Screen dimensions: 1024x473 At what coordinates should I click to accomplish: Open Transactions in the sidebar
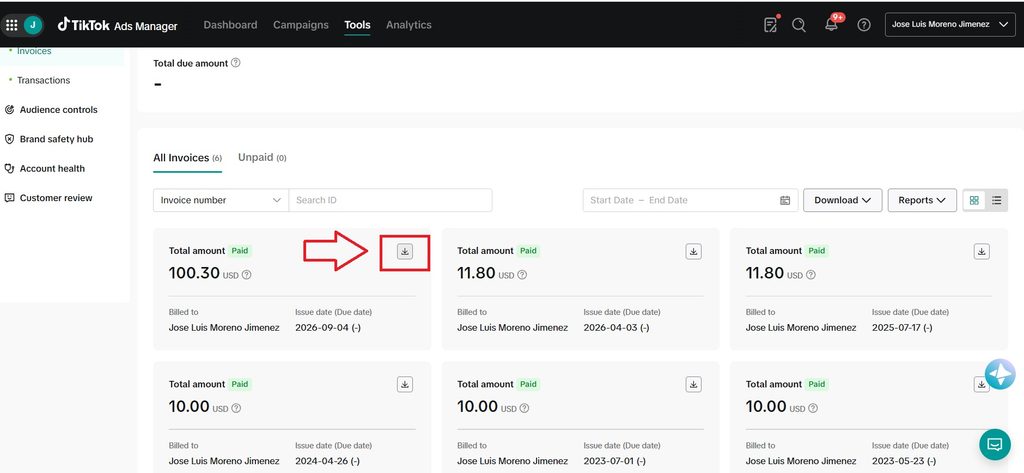[43, 80]
